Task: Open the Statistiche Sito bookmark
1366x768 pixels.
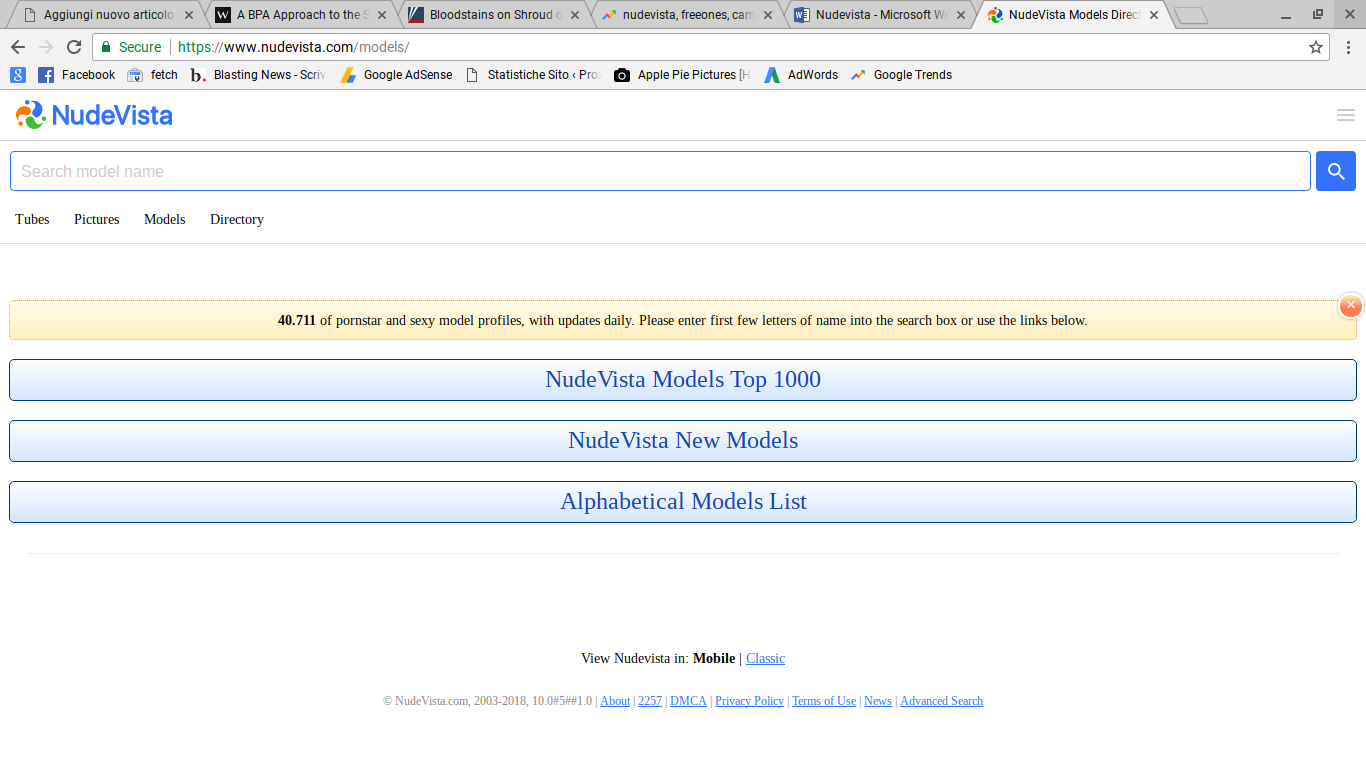Action: pos(532,75)
